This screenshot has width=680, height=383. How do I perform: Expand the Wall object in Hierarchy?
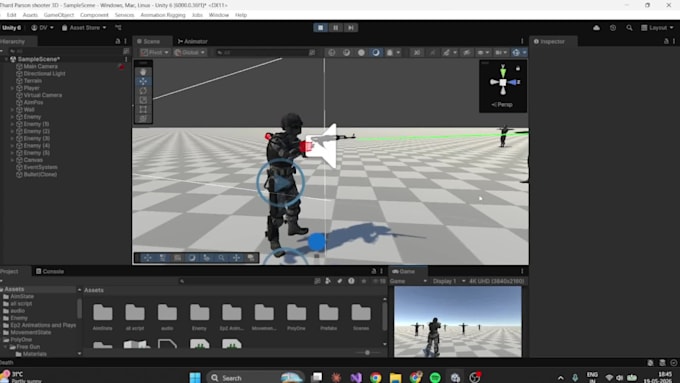coord(12,110)
